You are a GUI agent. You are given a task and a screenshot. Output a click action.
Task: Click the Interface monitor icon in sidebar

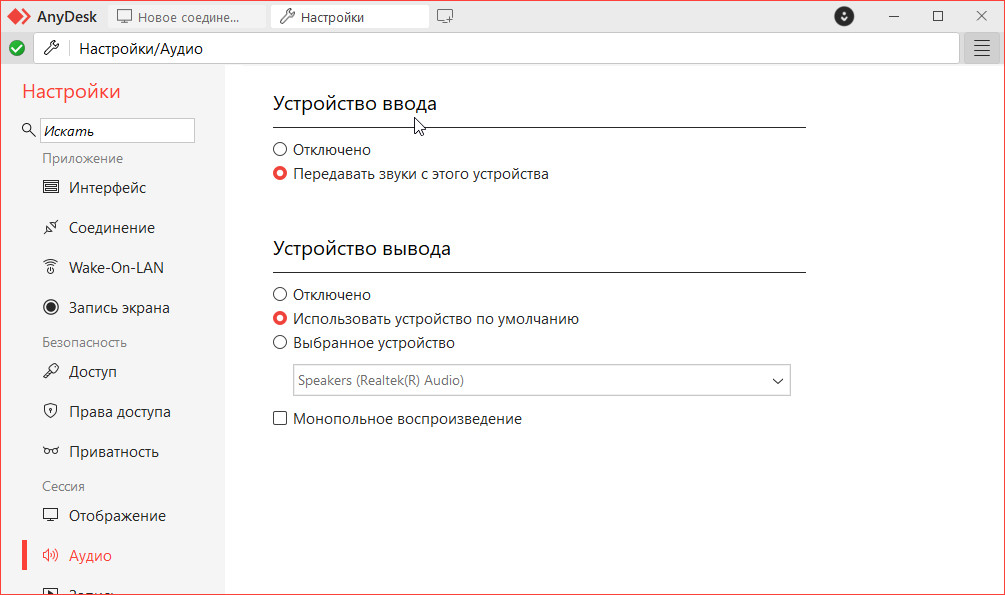(50, 188)
